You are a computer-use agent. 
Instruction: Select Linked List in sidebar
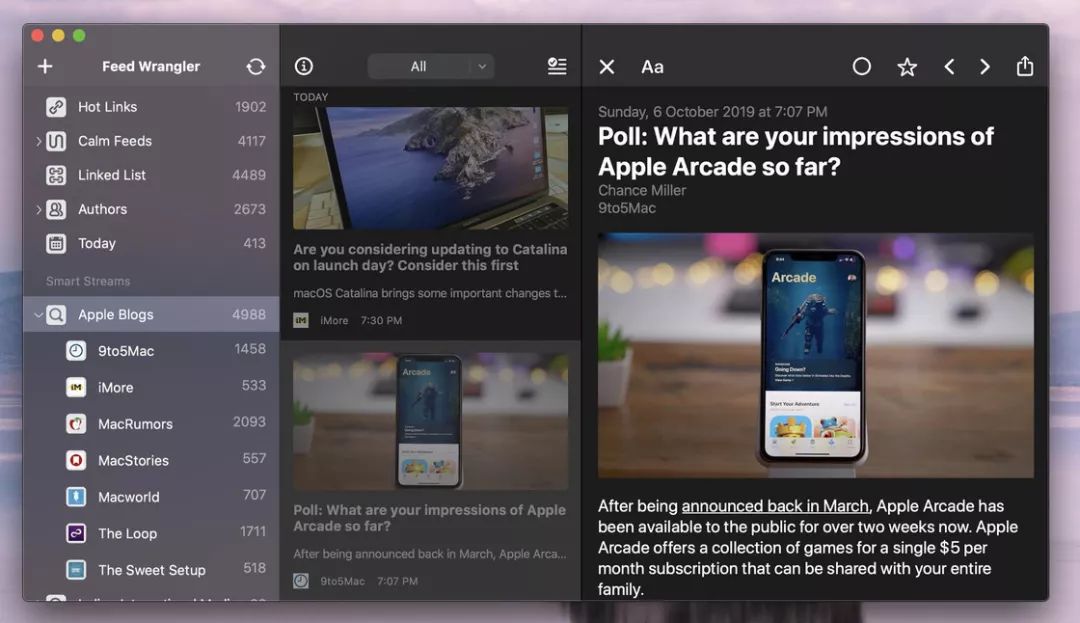112,175
